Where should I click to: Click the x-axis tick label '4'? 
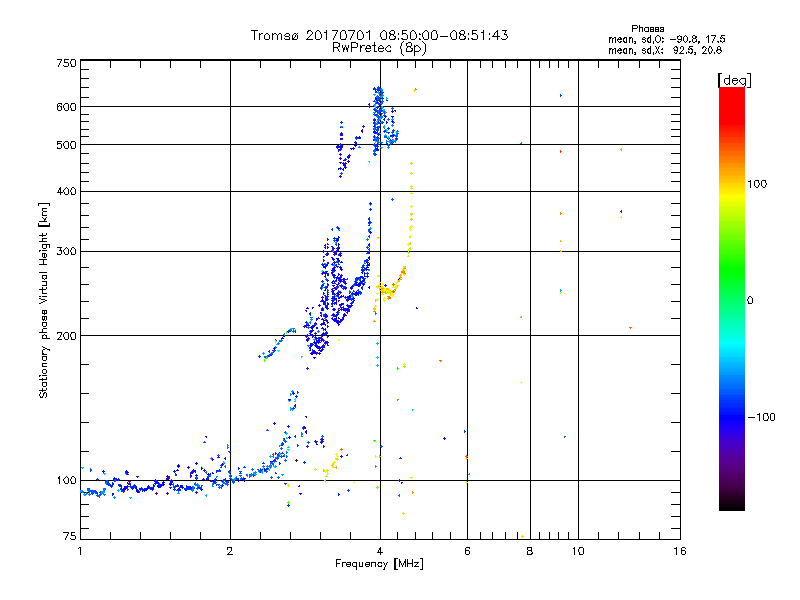(x=380, y=551)
